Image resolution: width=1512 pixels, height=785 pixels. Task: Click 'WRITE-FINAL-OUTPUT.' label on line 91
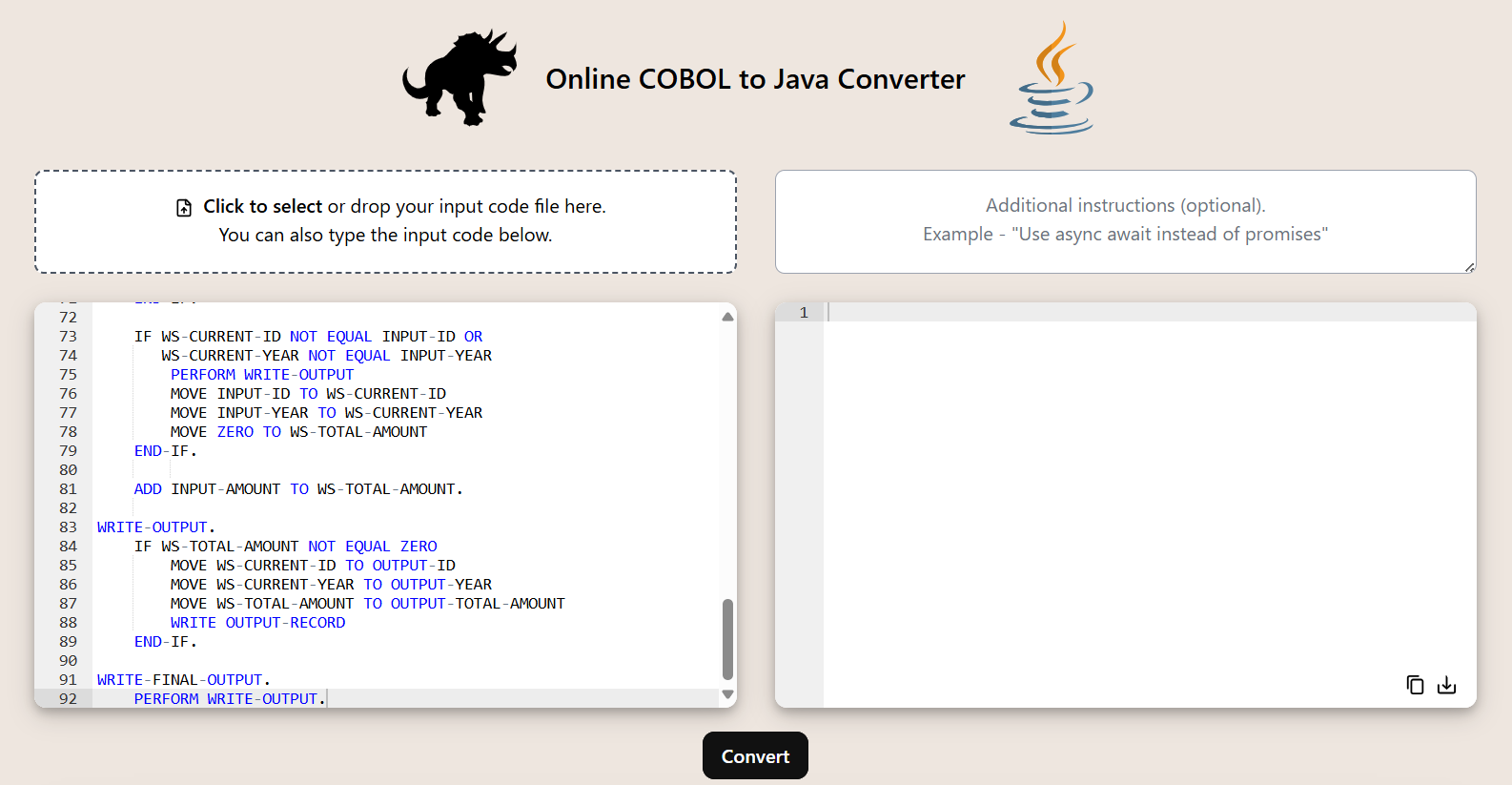[x=184, y=680]
